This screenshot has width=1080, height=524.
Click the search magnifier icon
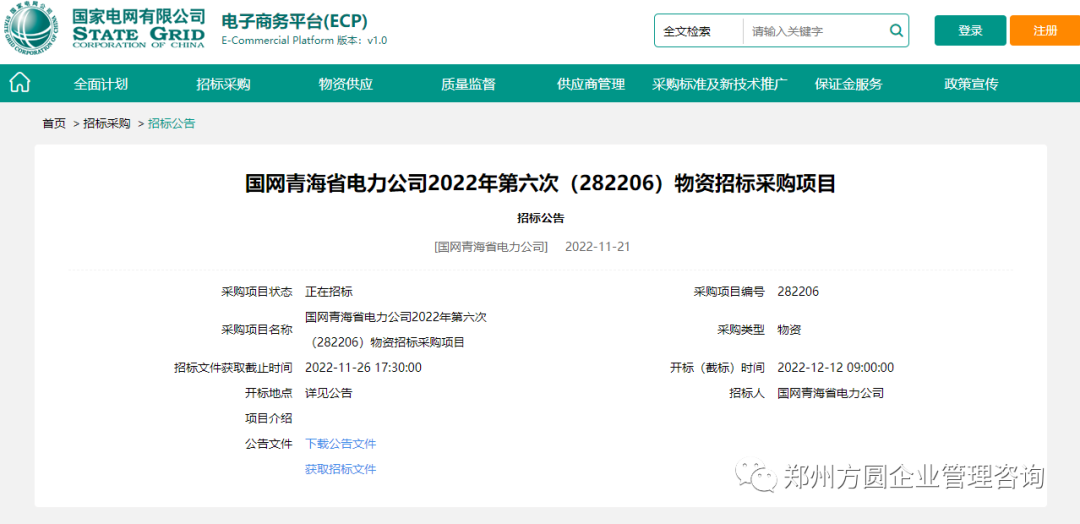pyautogui.click(x=896, y=30)
